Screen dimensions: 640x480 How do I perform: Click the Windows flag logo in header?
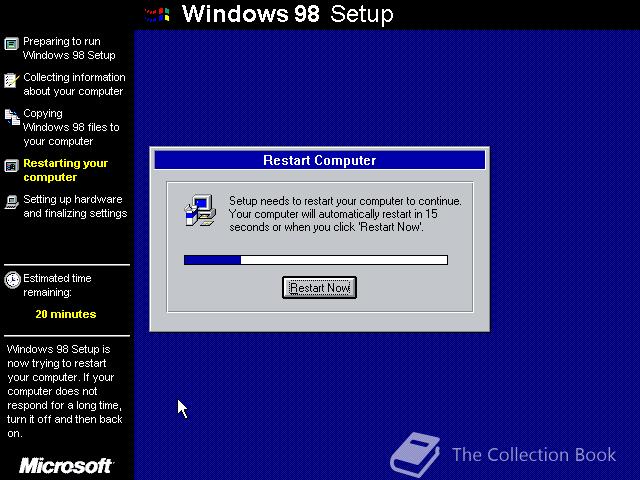click(157, 15)
